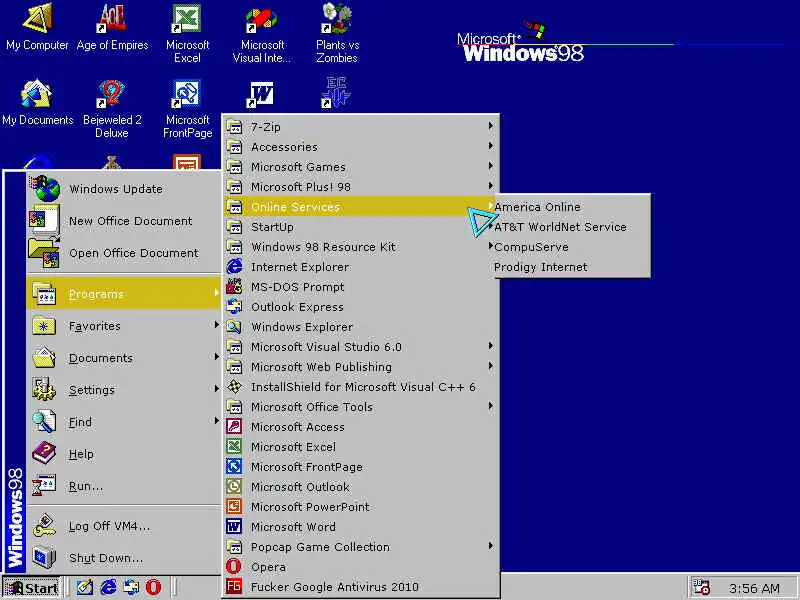Select Online Services folder in Programs
Viewport: 800px width, 600px height.
pyautogui.click(x=360, y=206)
